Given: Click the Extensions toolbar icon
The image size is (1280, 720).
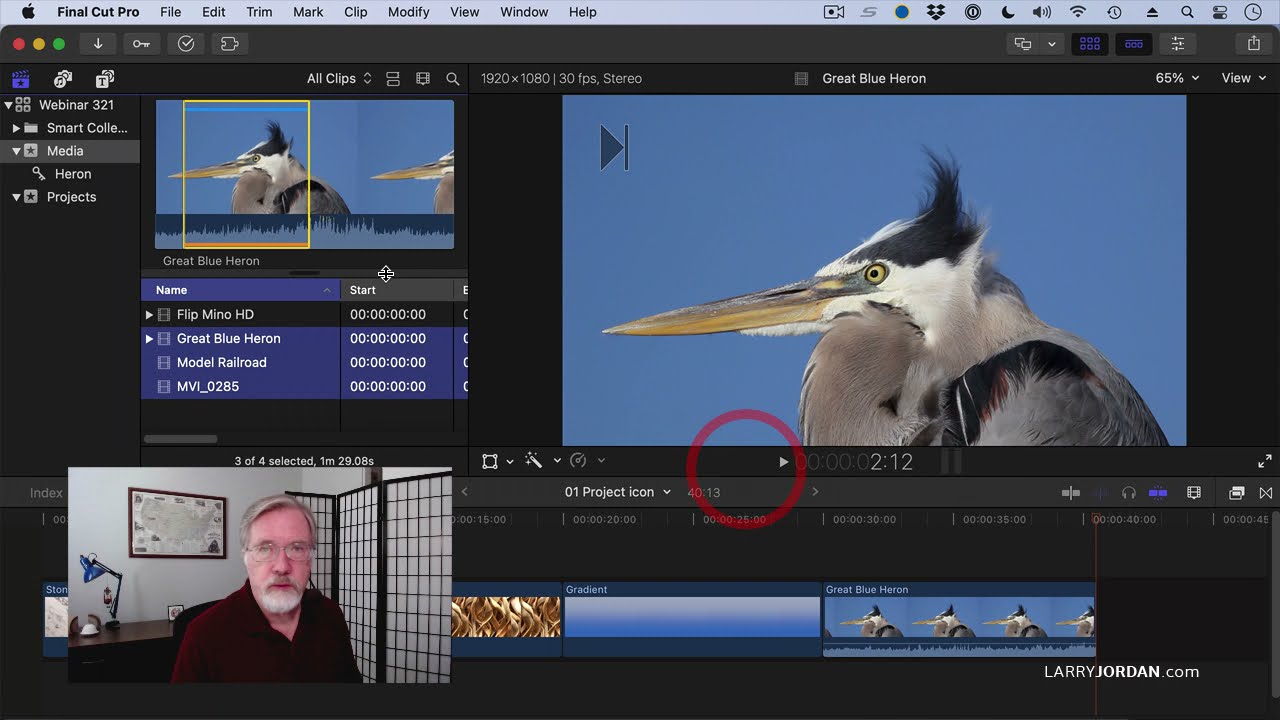Looking at the screenshot, I should click(230, 44).
